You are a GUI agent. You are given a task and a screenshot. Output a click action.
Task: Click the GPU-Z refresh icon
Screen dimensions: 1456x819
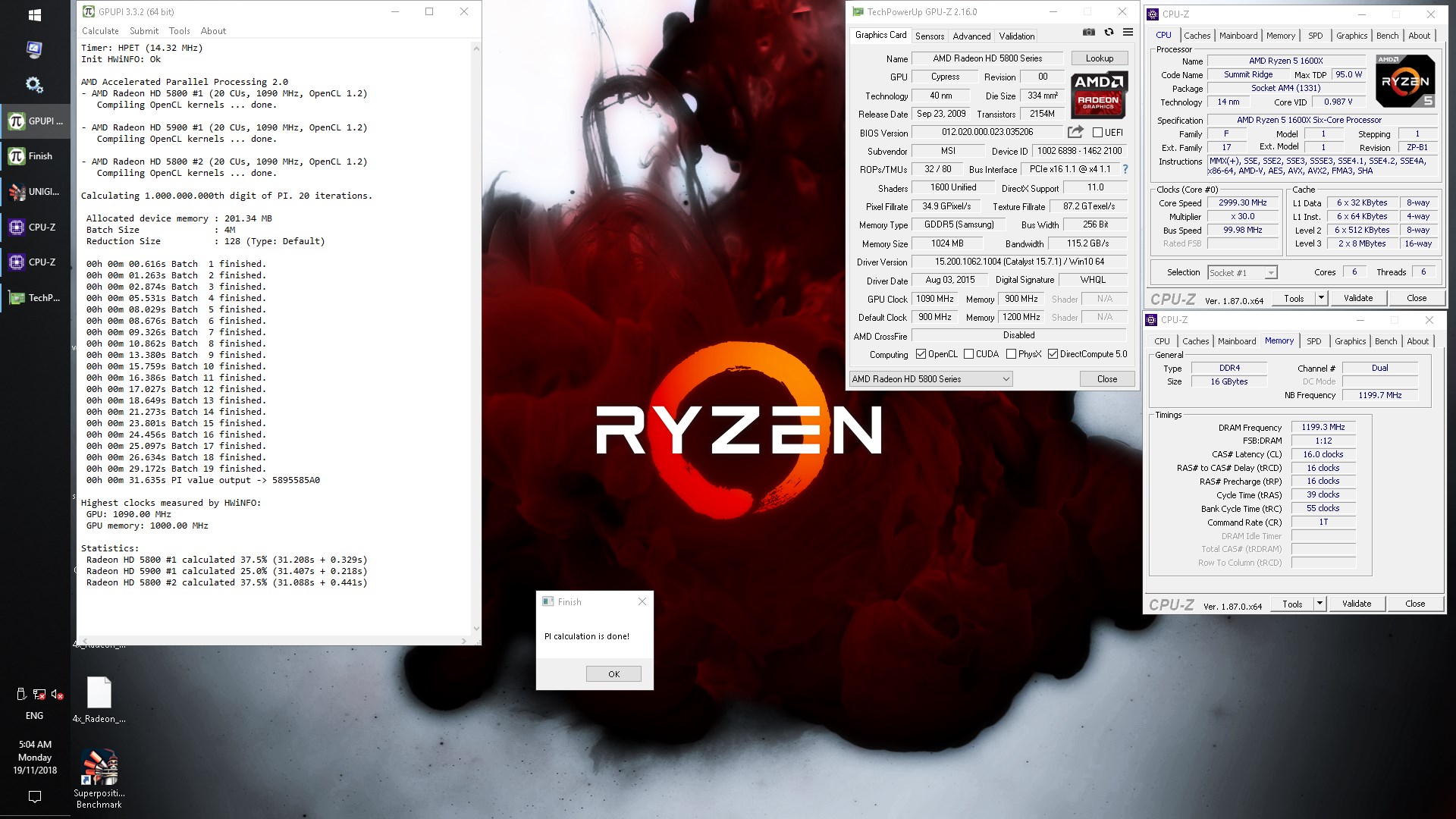[1109, 32]
